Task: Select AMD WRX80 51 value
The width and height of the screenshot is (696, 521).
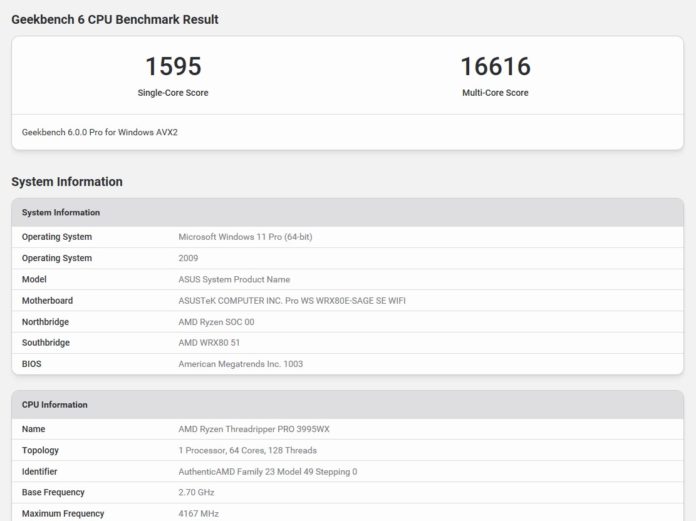Action: tap(209, 343)
